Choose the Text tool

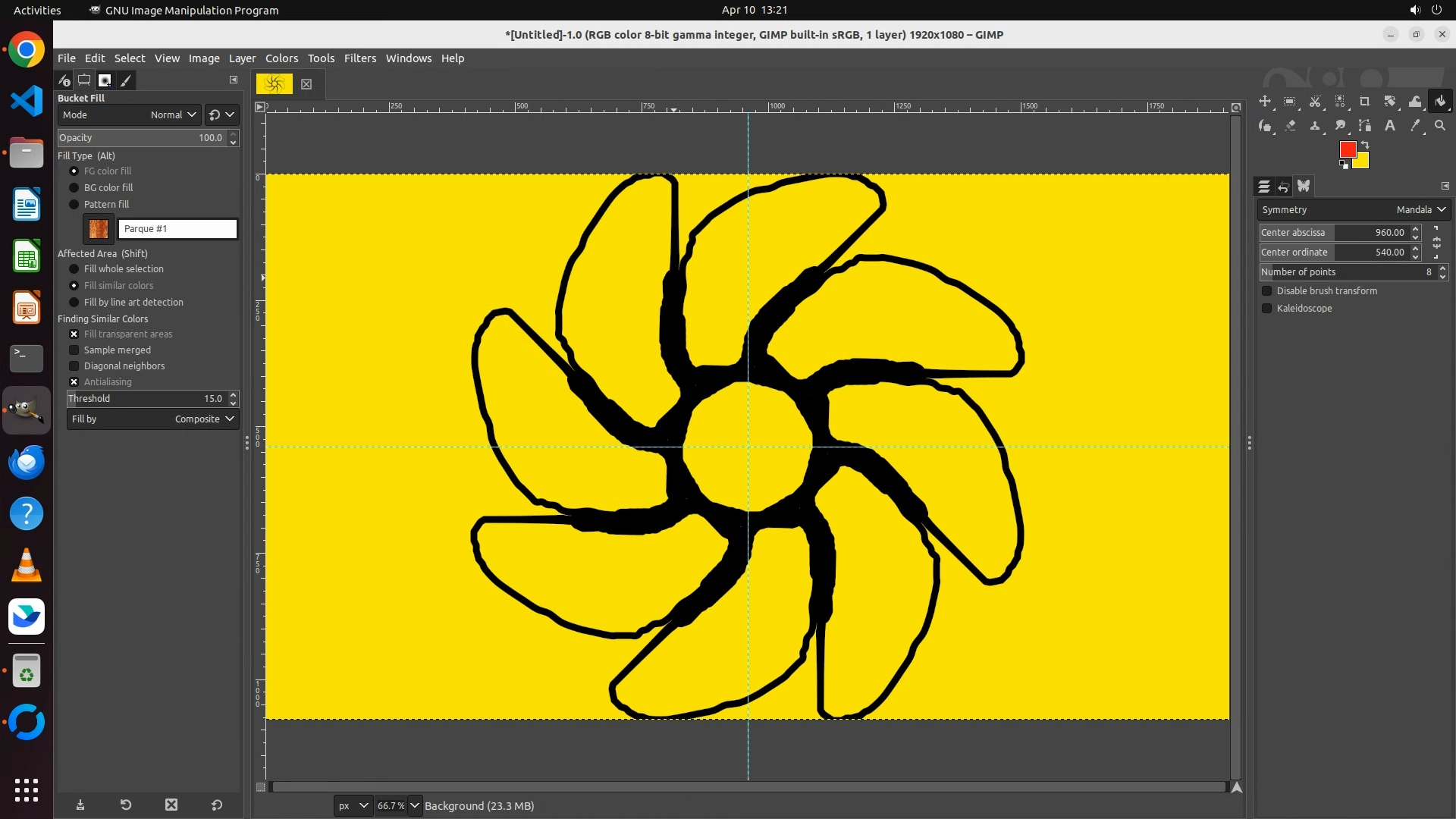pyautogui.click(x=1390, y=126)
